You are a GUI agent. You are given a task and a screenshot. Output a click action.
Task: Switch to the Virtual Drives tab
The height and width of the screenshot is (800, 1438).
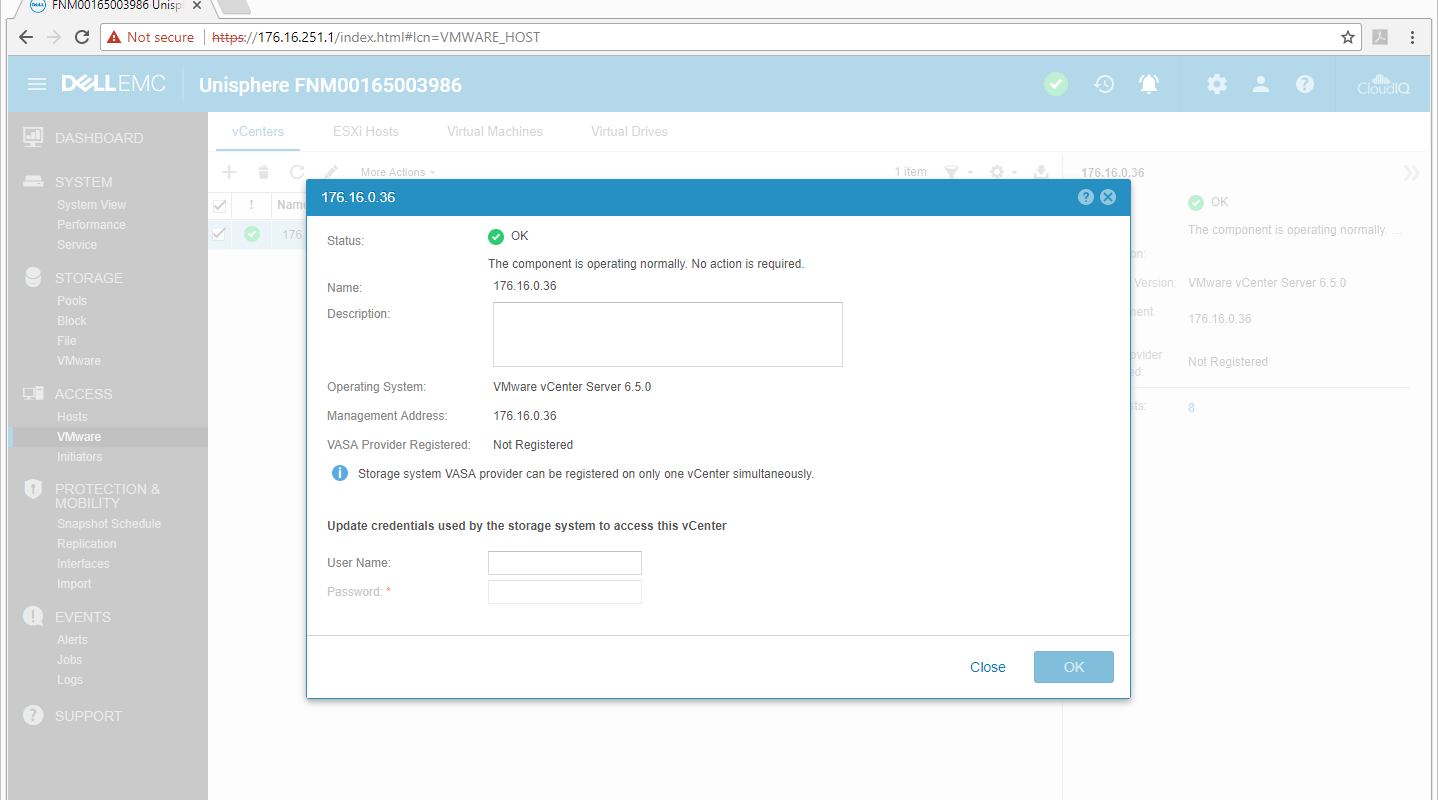[x=629, y=131]
